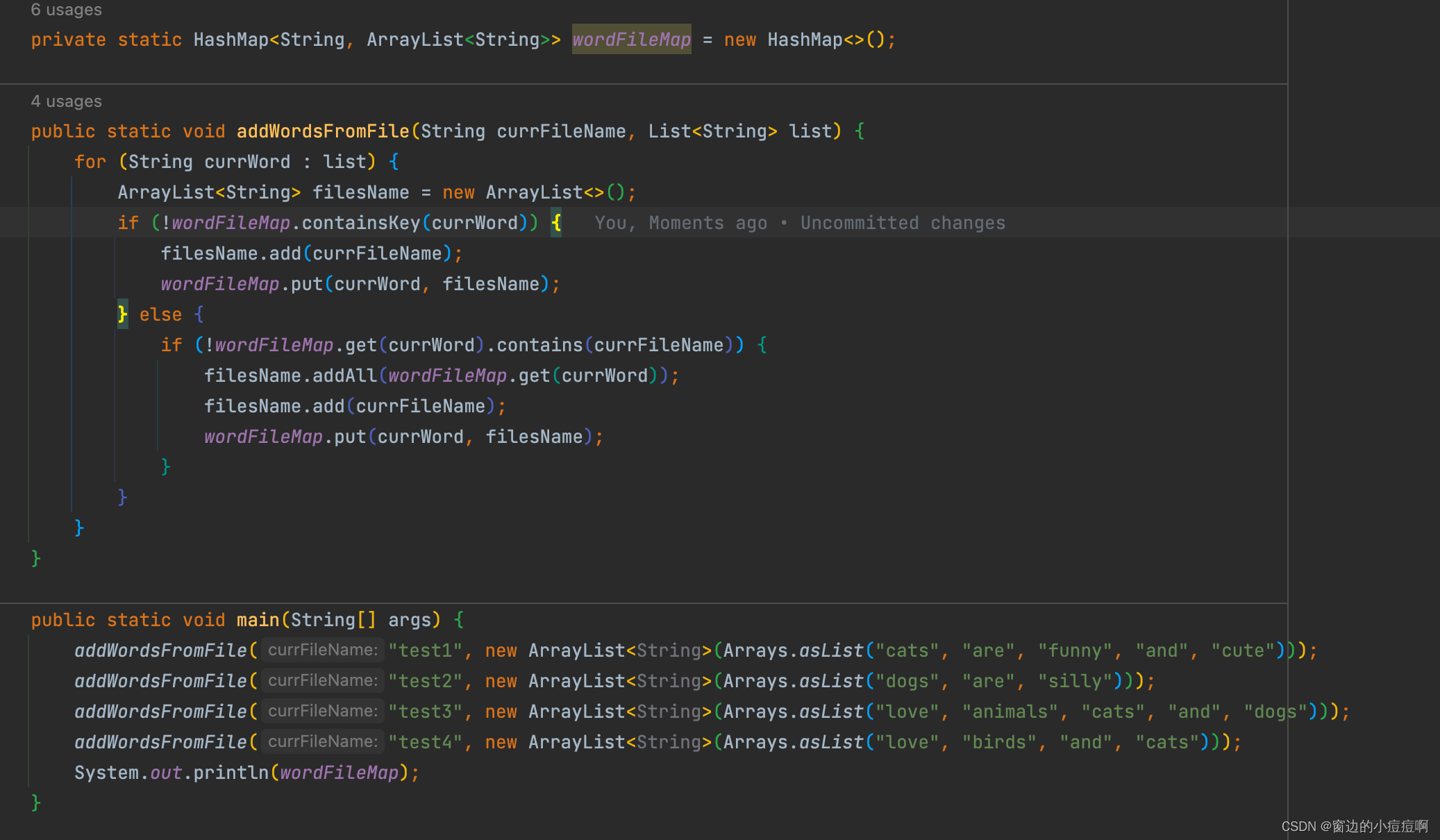Click the highlighted yellow brace after containsKey condition
Screen dimensions: 1440x840
tap(556, 223)
